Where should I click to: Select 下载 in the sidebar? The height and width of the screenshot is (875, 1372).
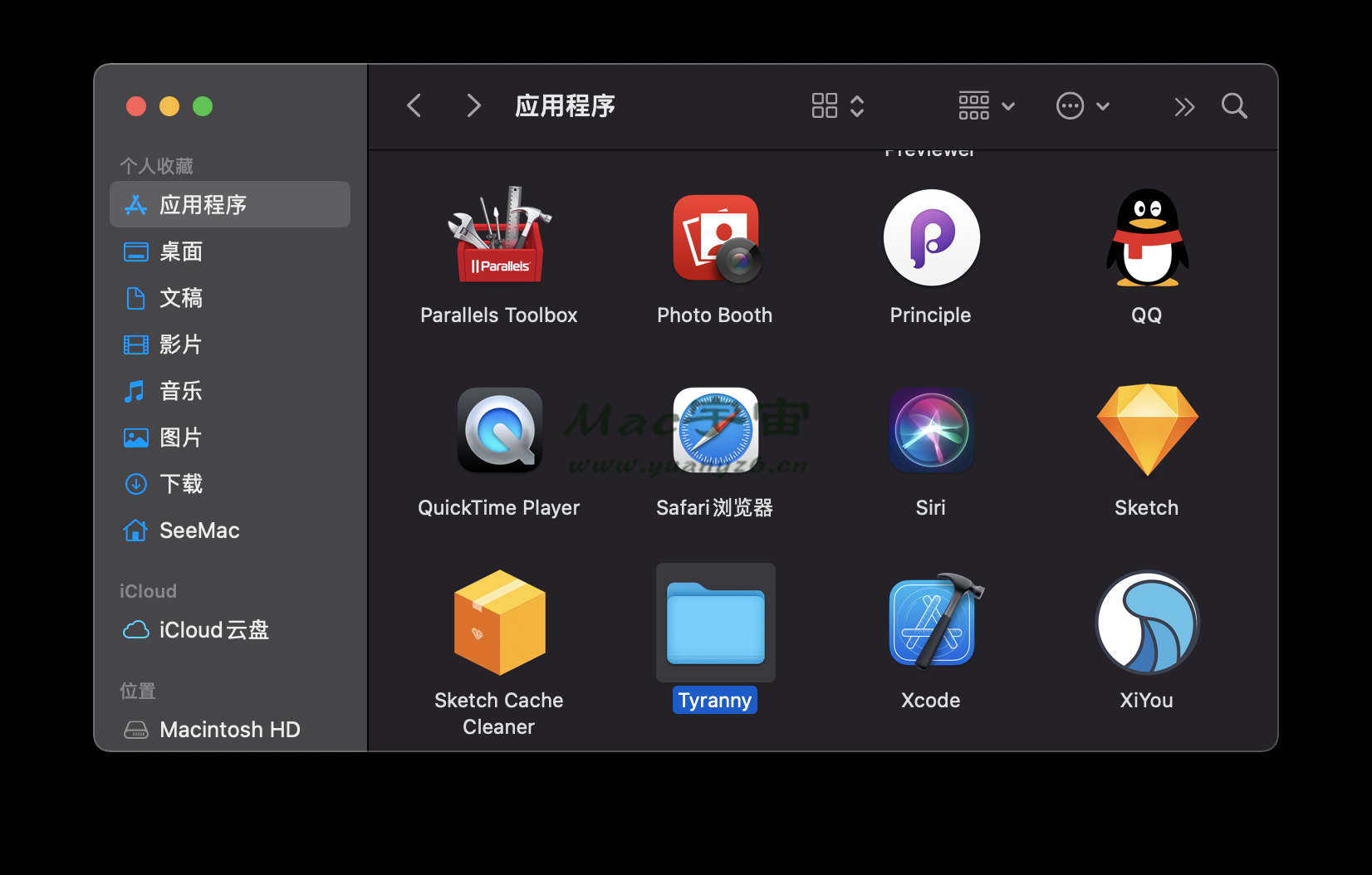(181, 484)
